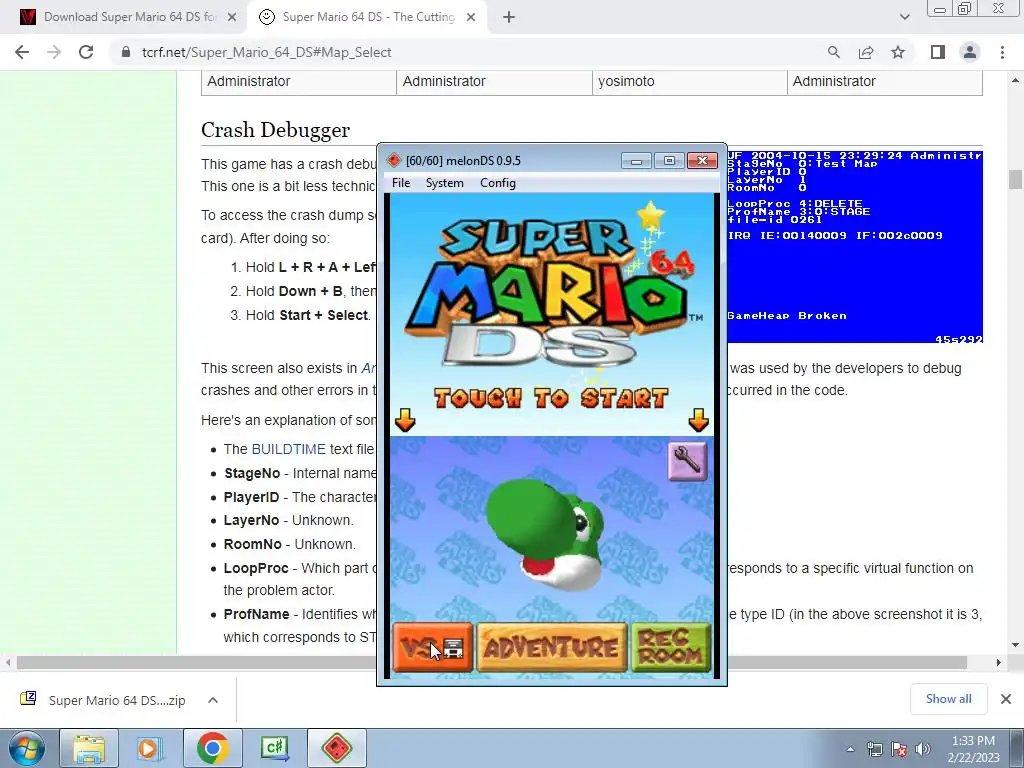The image size is (1024, 768).
Task: Open volume speaker tray icon
Action: [x=923, y=749]
